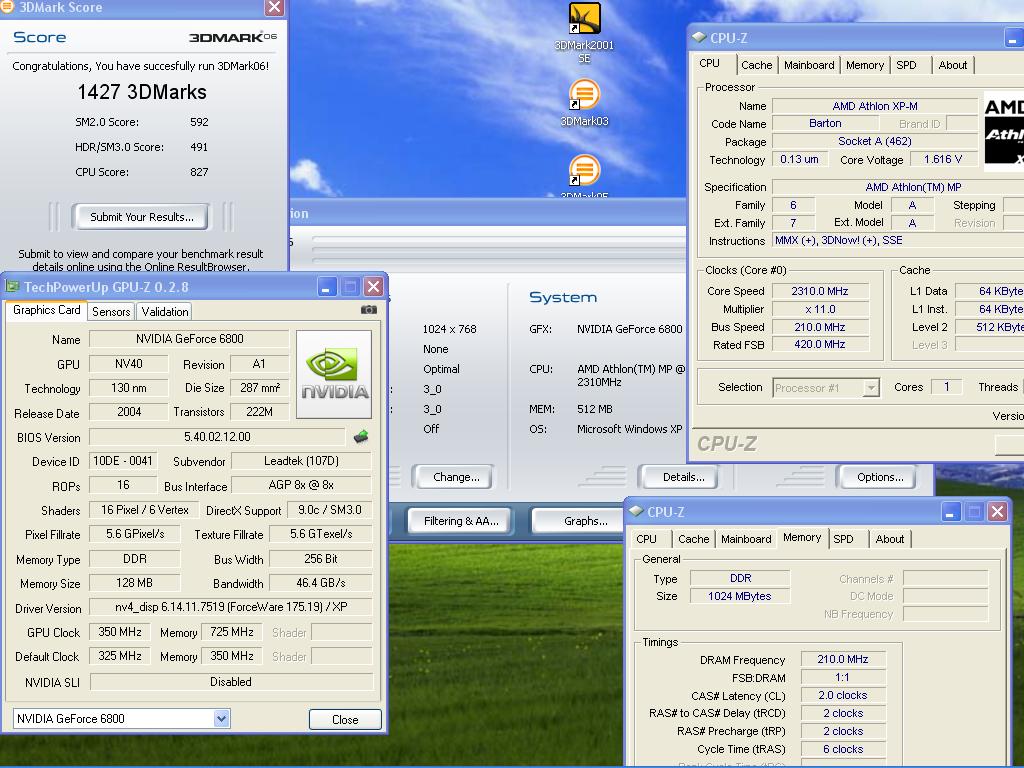Click the memory Size 1024 MBytes value

click(740, 596)
